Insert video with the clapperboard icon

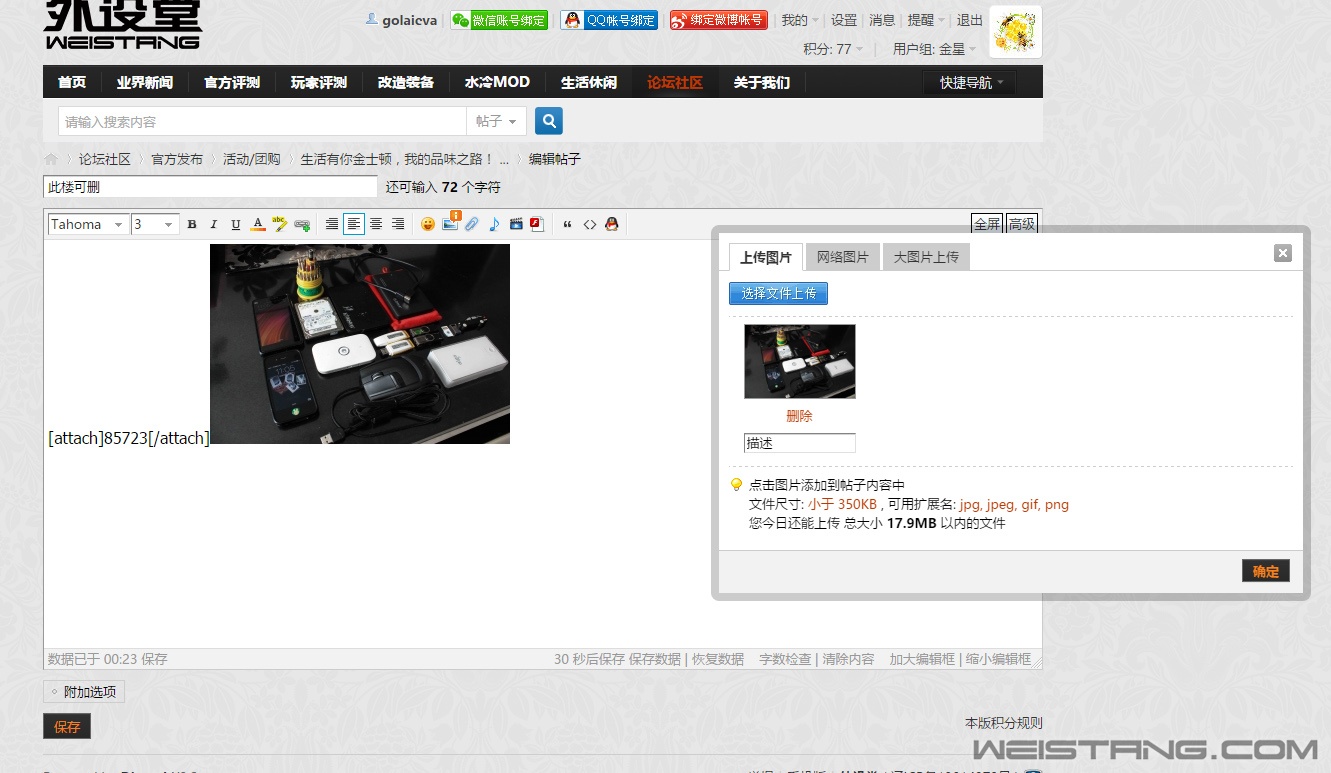tap(516, 224)
